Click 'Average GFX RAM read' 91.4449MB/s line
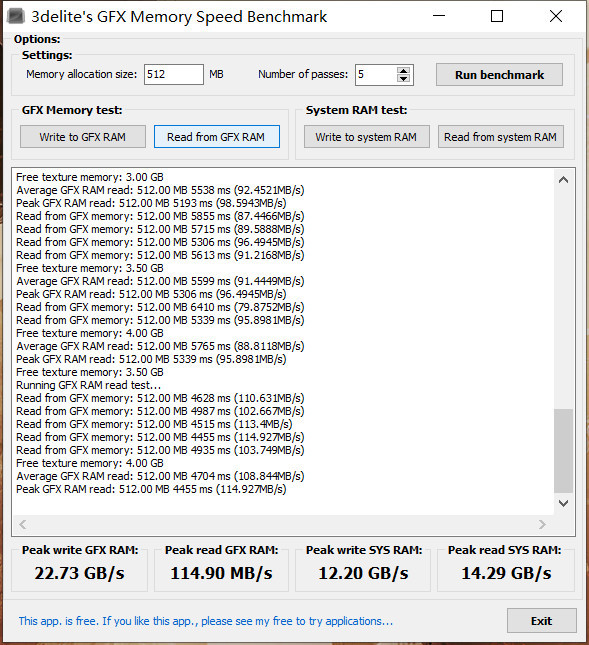The image size is (589, 645). pyautogui.click(x=160, y=281)
